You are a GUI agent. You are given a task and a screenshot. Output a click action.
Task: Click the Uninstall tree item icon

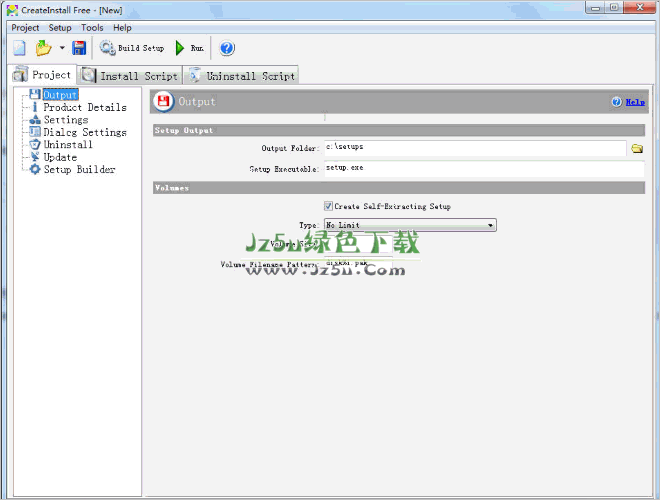tap(35, 144)
